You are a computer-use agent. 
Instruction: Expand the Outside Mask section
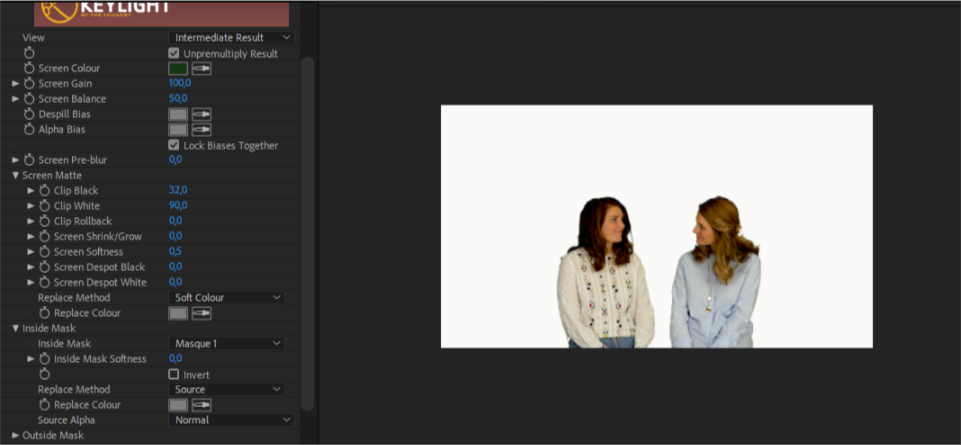pyautogui.click(x=16, y=435)
